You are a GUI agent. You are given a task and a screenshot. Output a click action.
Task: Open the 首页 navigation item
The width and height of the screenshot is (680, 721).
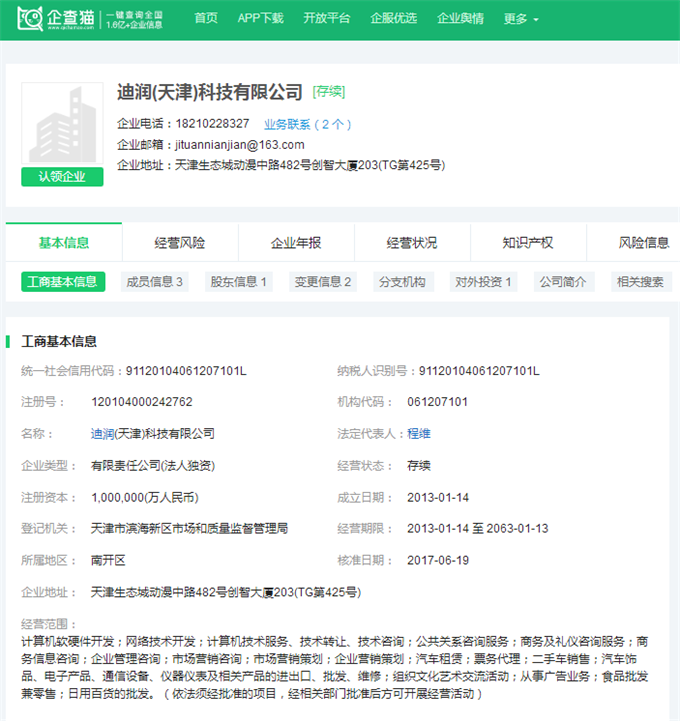(206, 18)
